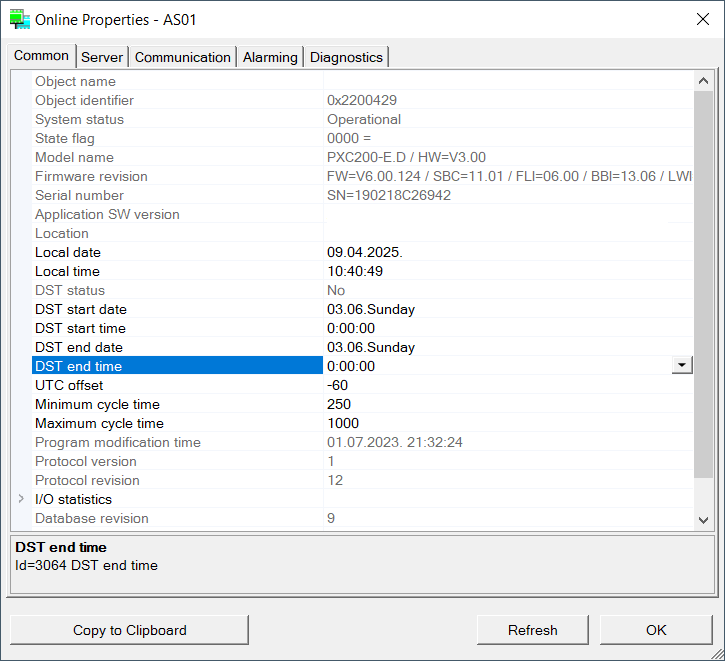This screenshot has width=725, height=661.
Task: Click the I/O statistics label
Action: (74, 499)
